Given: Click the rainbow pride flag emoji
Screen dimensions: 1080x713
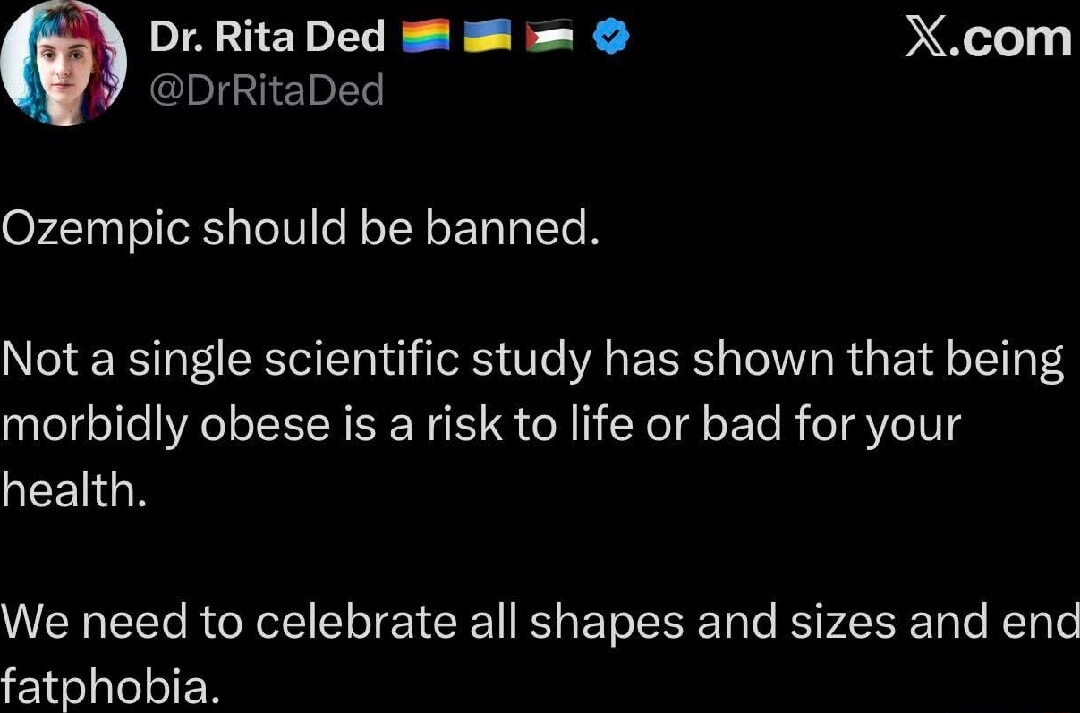Looking at the screenshot, I should (424, 38).
